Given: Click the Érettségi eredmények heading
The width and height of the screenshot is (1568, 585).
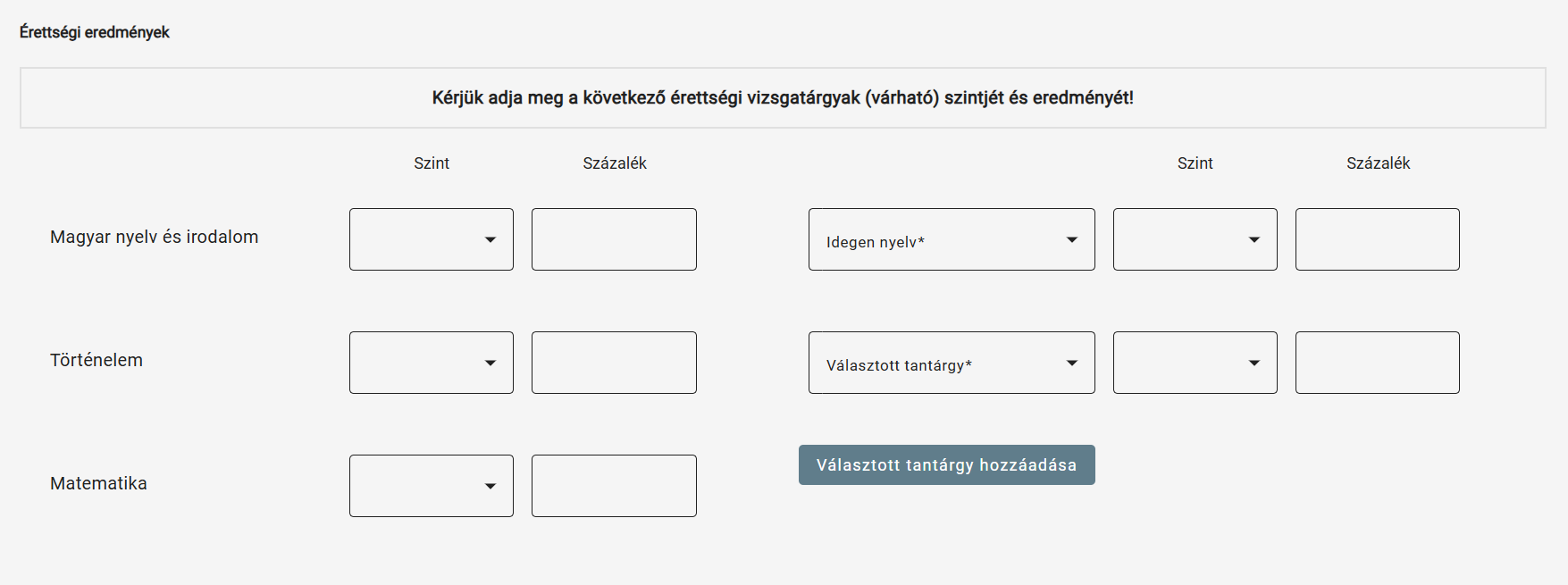Looking at the screenshot, I should click(x=95, y=32).
